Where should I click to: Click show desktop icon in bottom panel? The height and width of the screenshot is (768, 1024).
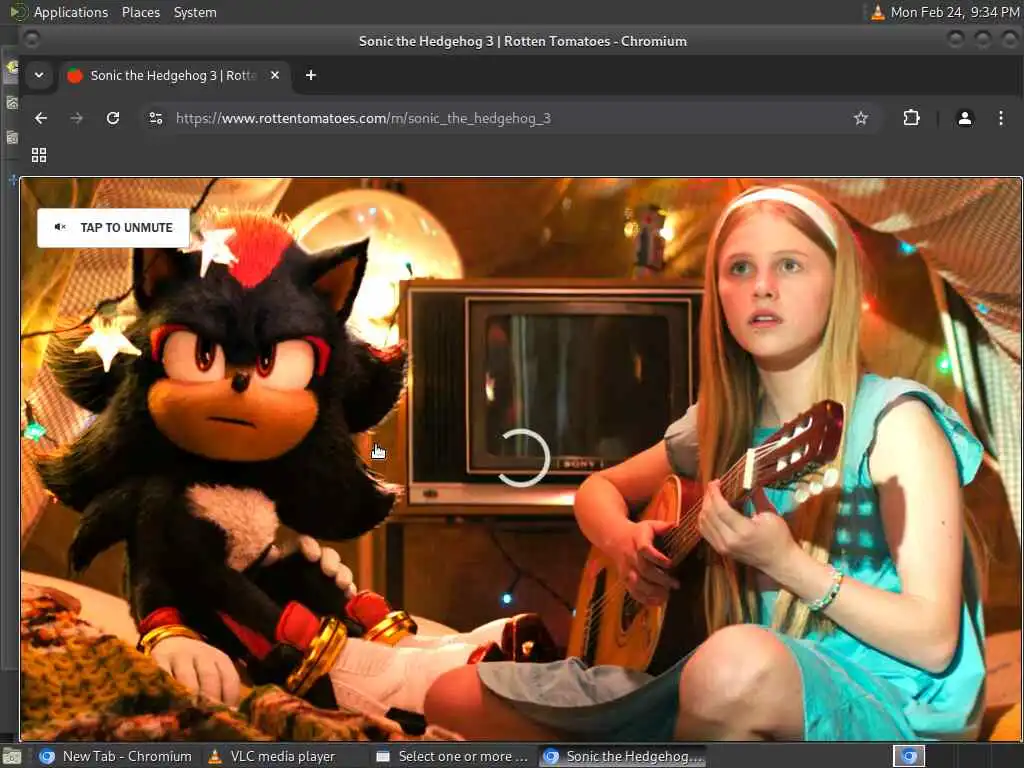click(x=12, y=757)
